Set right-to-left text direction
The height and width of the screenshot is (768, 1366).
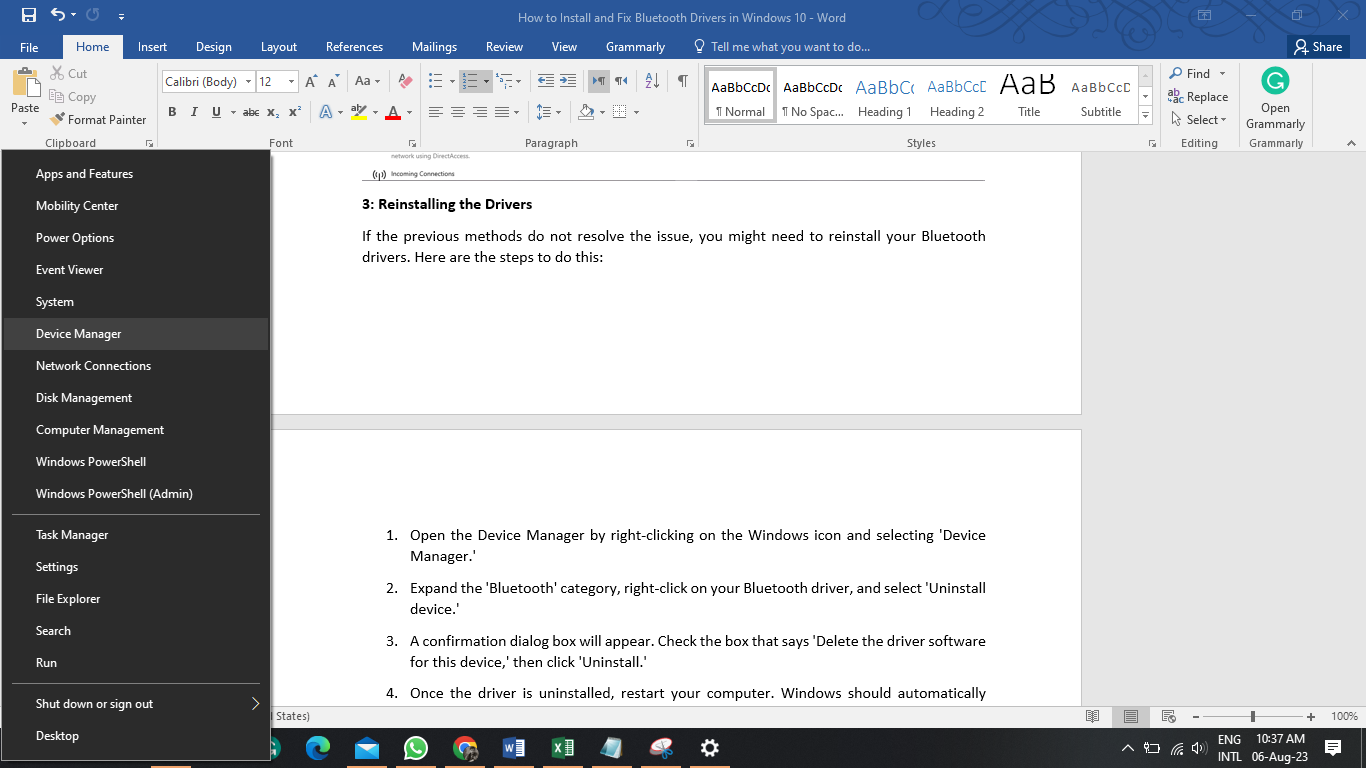tap(621, 81)
